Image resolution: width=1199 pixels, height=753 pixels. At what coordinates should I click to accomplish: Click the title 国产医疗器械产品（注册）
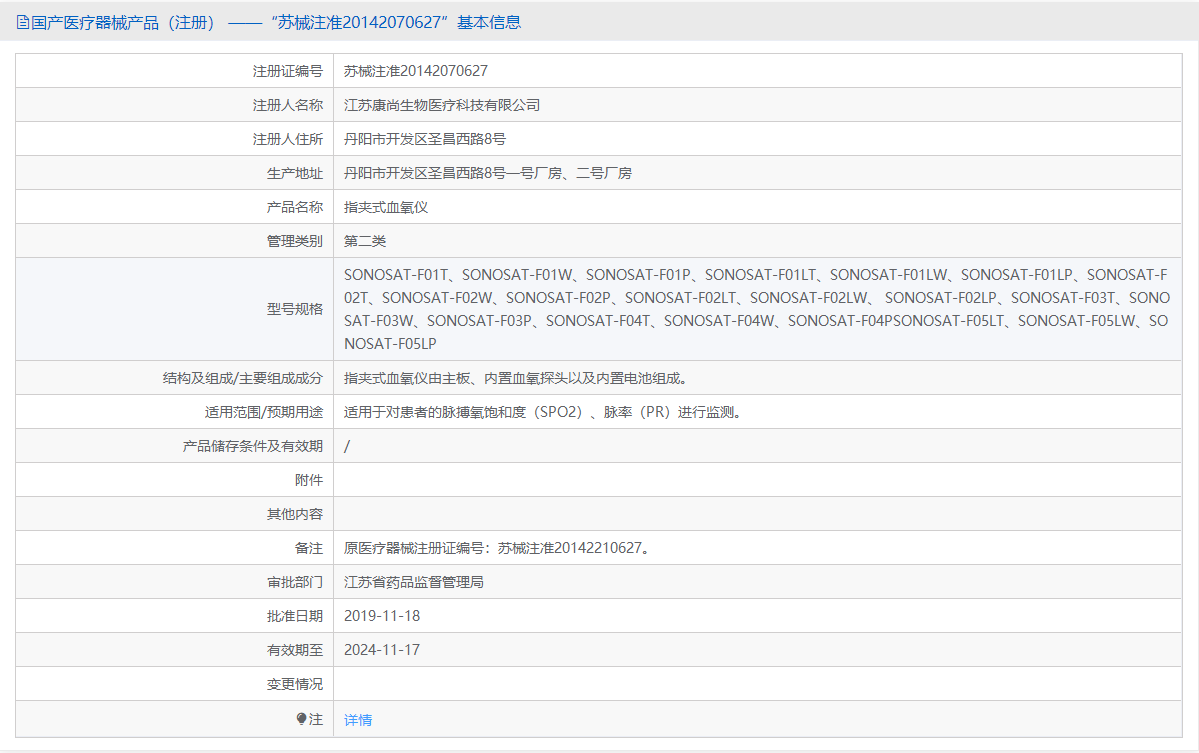[119, 21]
